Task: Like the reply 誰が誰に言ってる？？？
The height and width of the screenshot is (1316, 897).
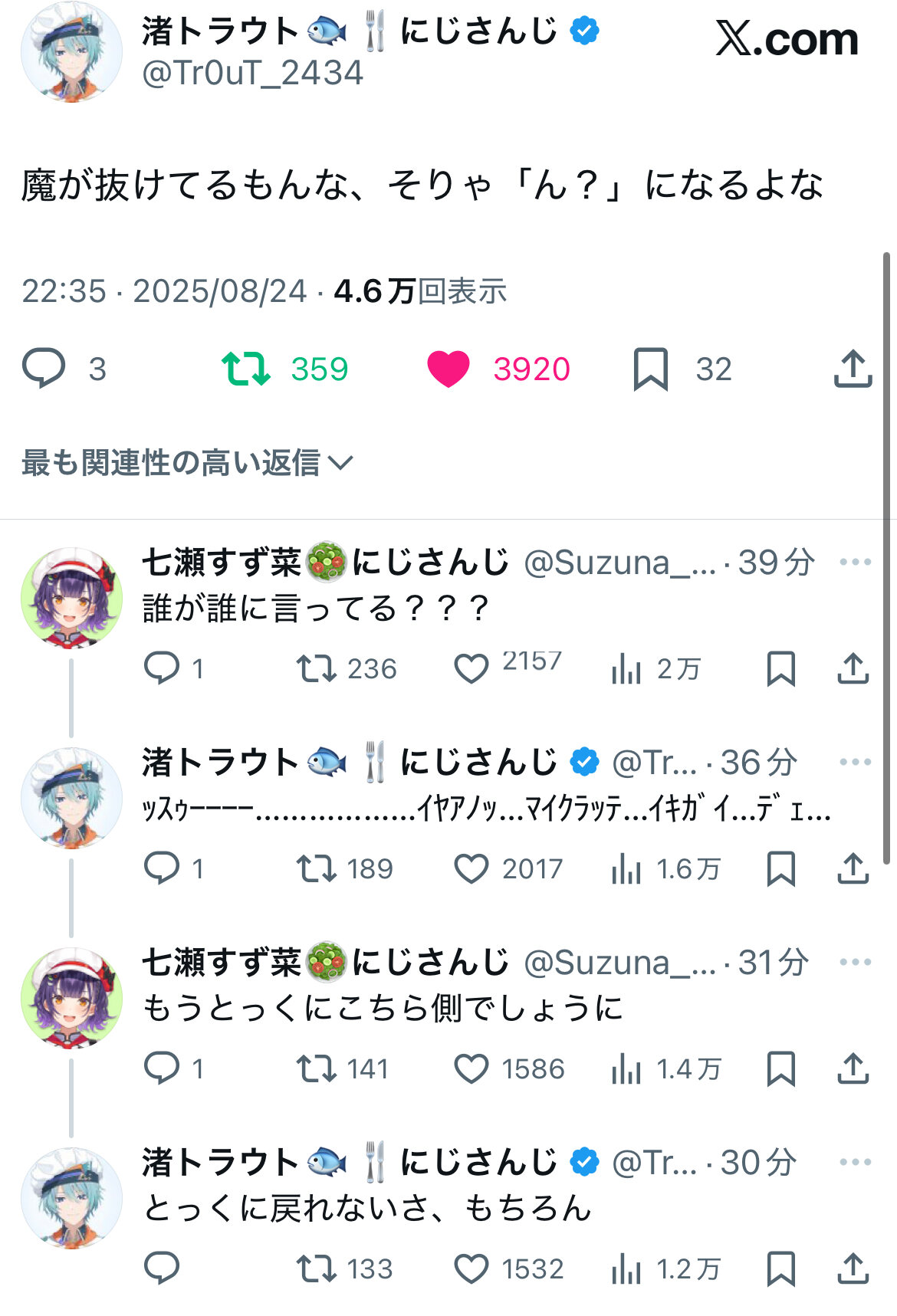Action: coord(472,668)
